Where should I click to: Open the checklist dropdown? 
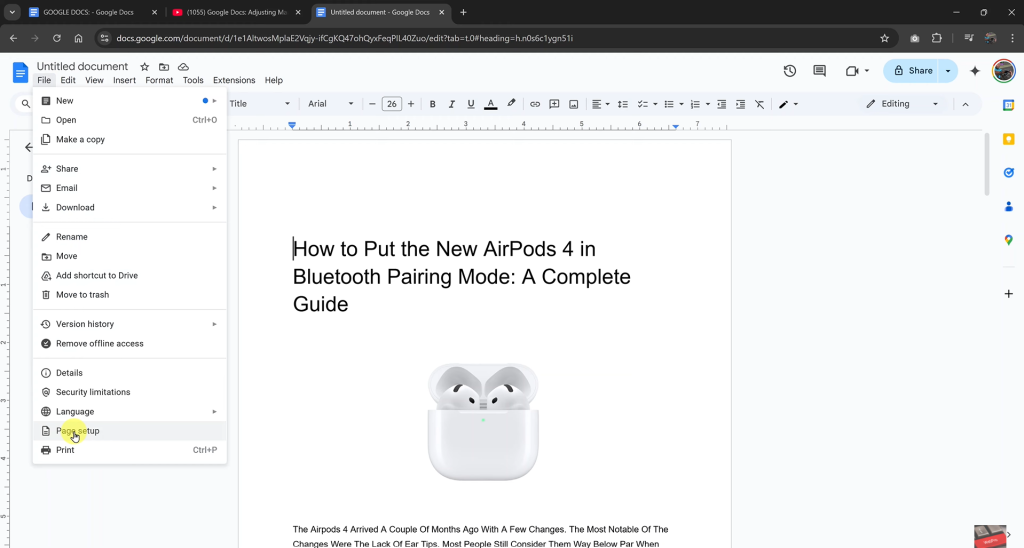click(x=647, y=104)
